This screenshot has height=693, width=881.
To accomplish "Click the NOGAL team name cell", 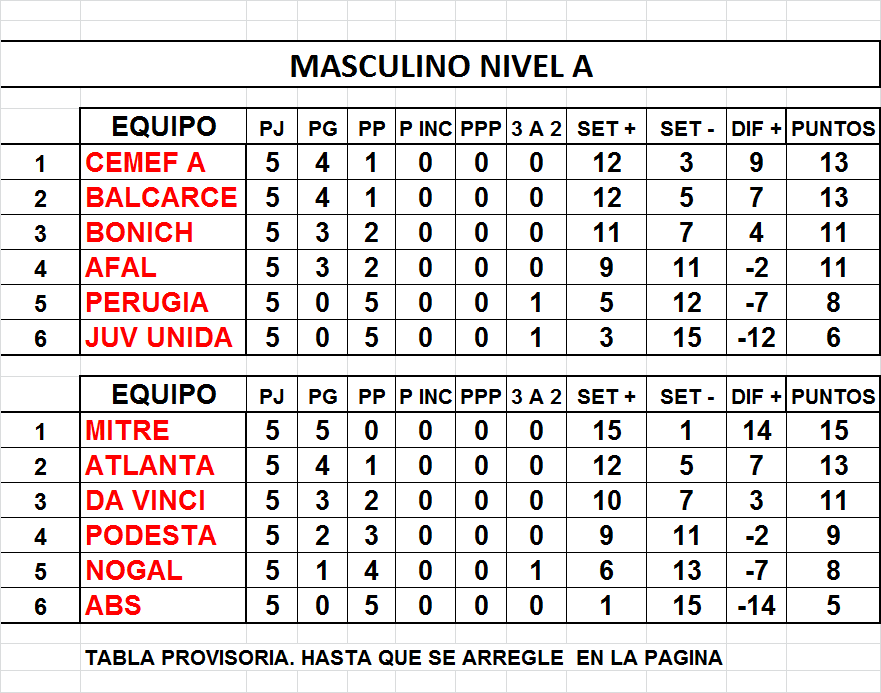I will [163, 570].
